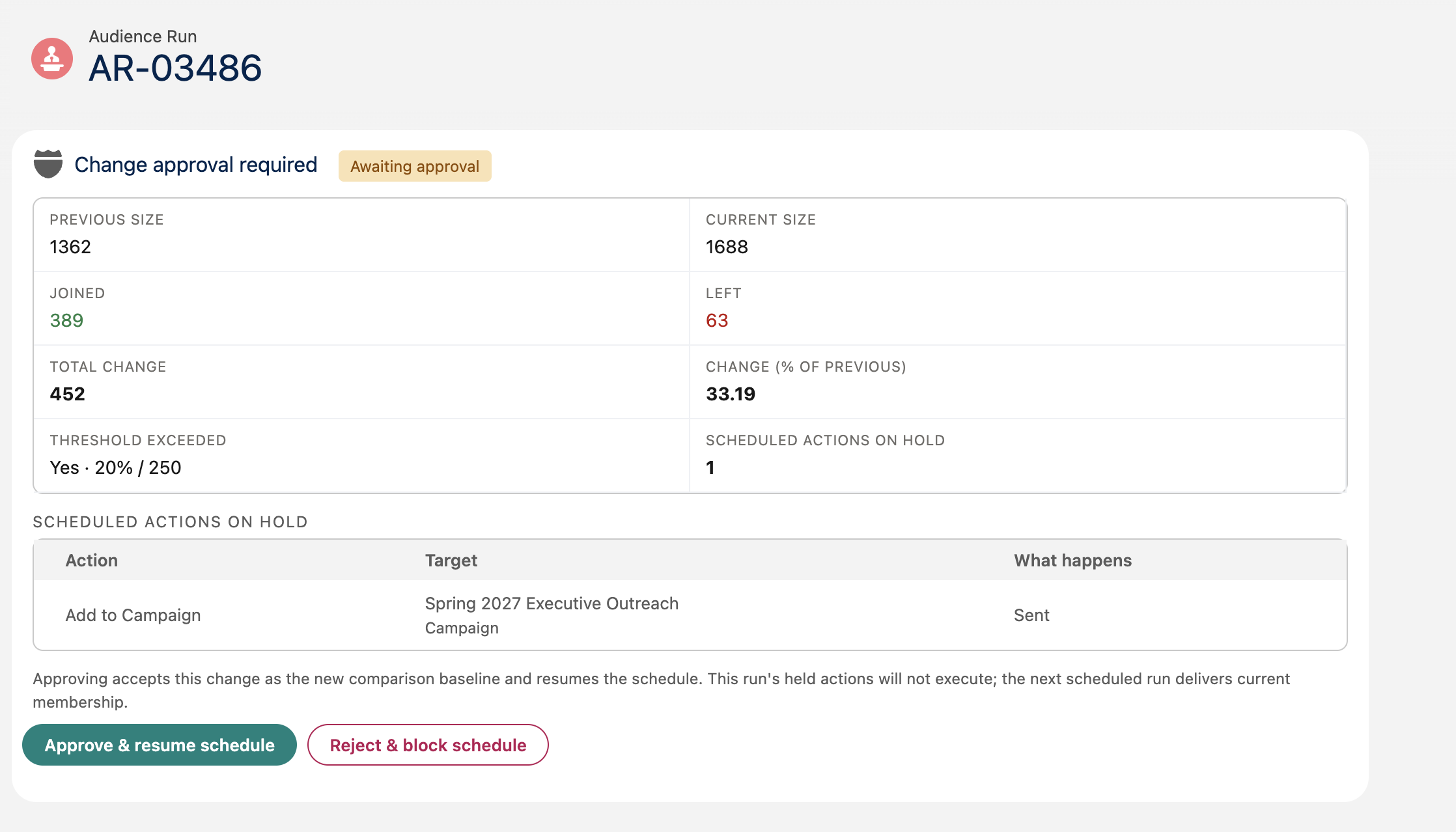Approve & resume schedule
This screenshot has height=832, width=1456.
click(x=160, y=745)
